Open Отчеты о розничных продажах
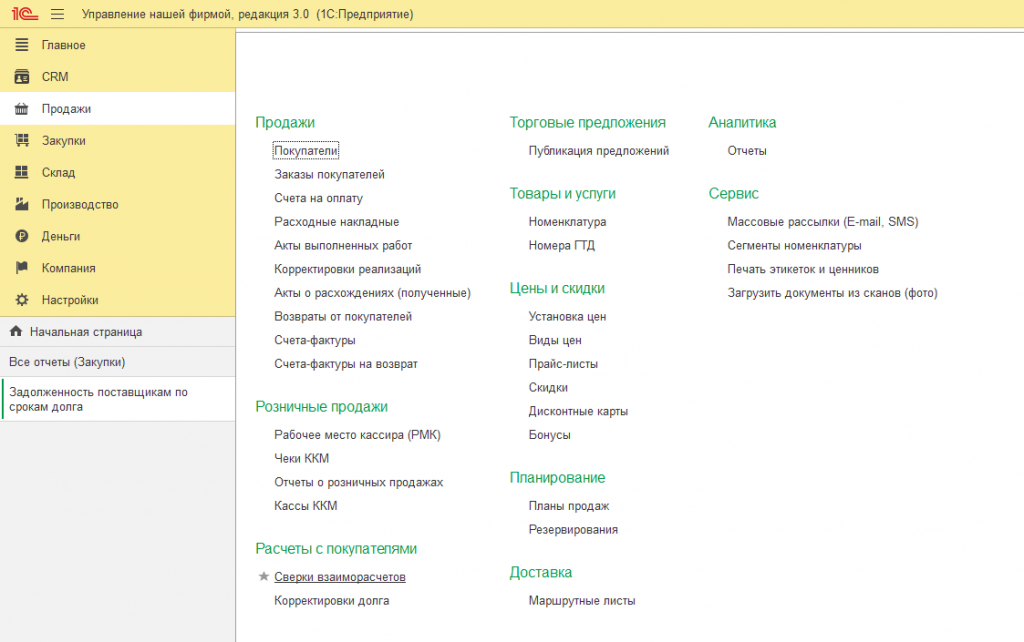The image size is (1024, 642). click(359, 482)
